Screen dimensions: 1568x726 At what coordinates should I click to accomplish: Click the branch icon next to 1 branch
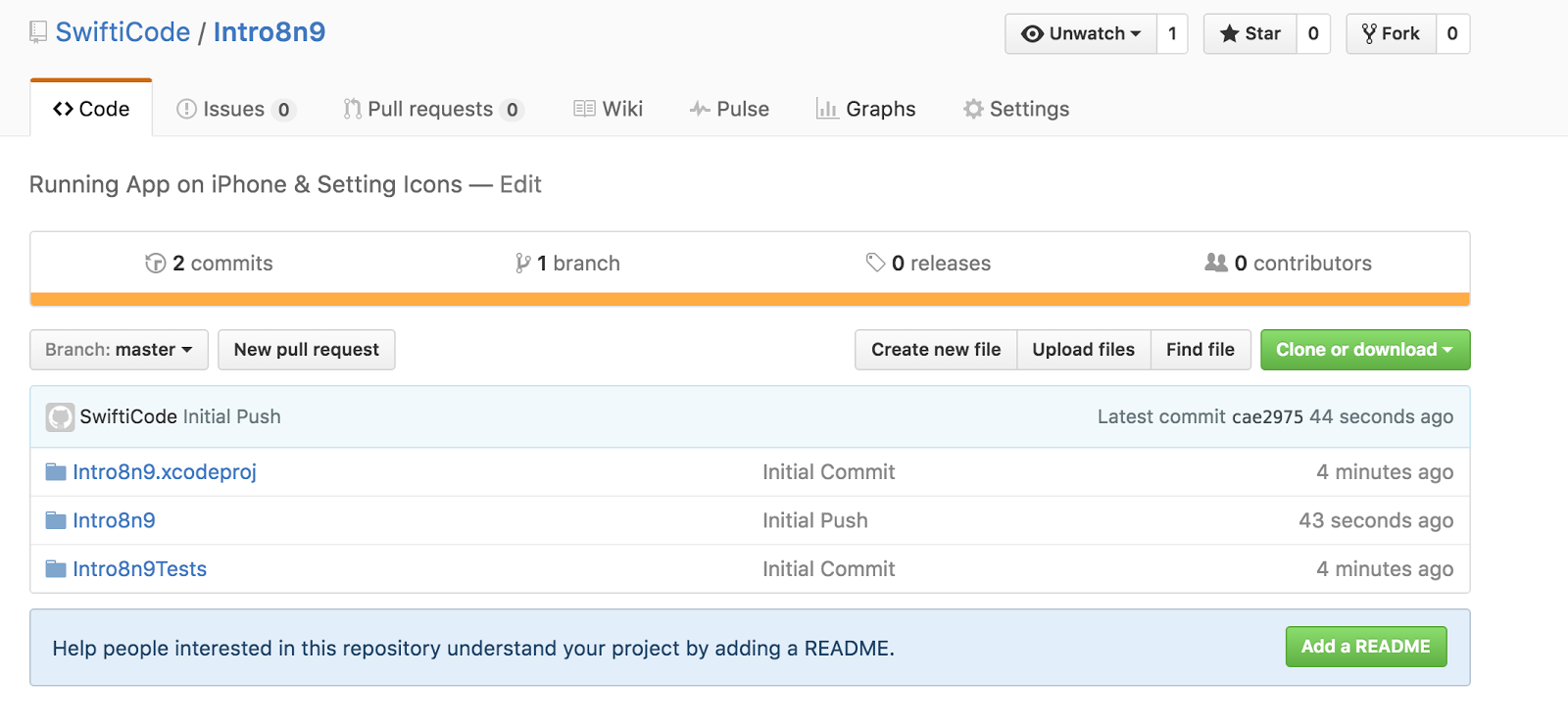[523, 264]
